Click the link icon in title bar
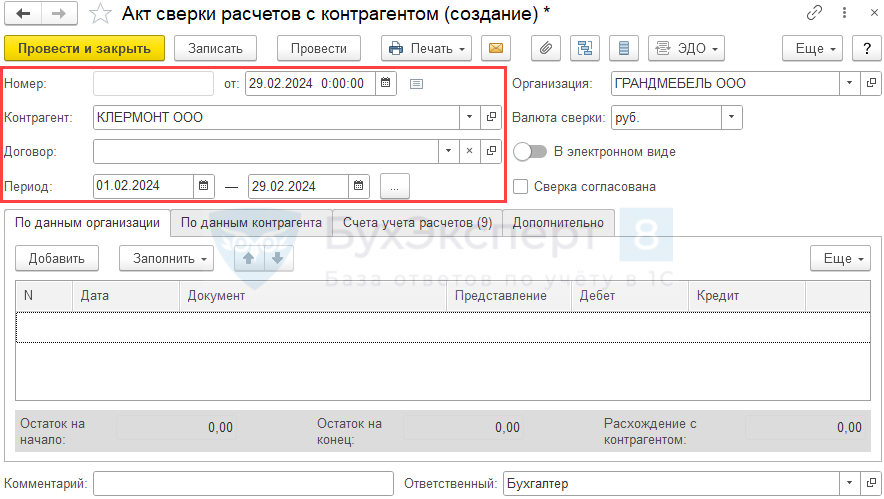Image resolution: width=884 pixels, height=499 pixels. pos(816,13)
